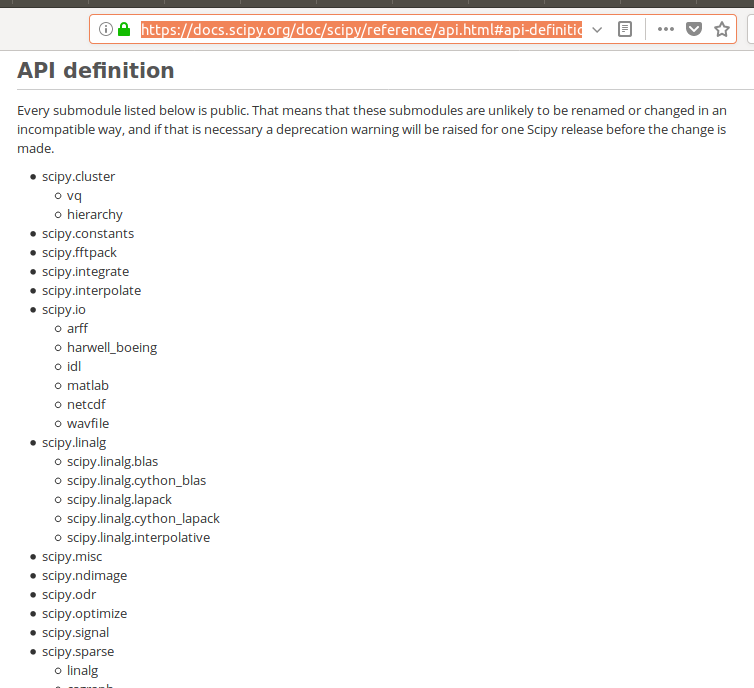Click the green secure connection padlock icon
The image size is (754, 688).
tap(124, 29)
